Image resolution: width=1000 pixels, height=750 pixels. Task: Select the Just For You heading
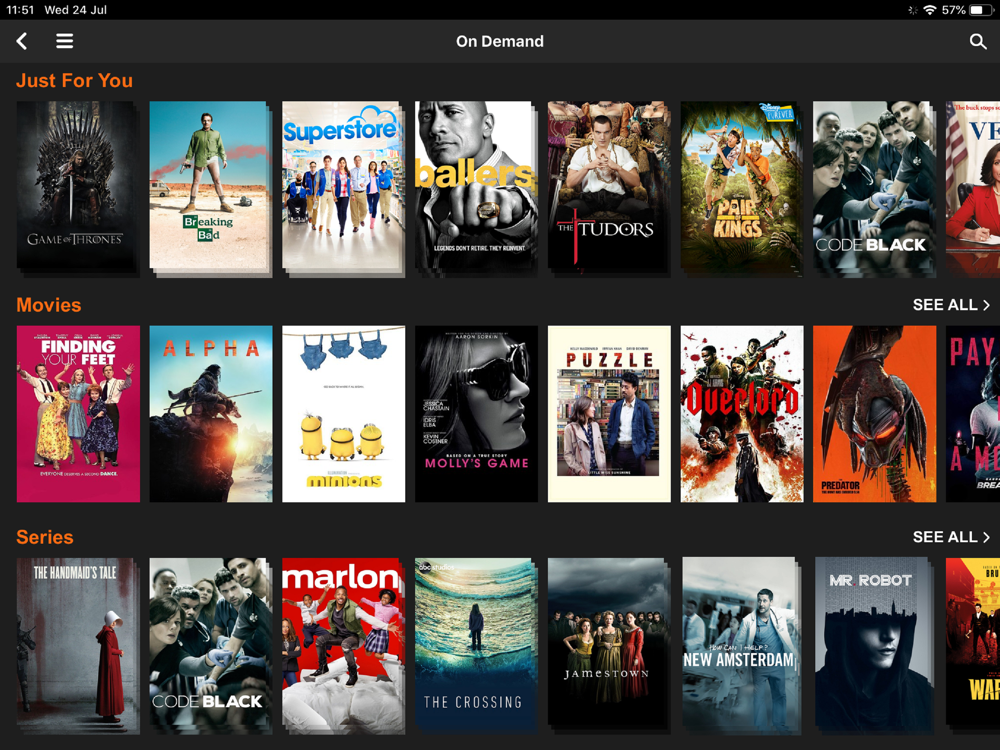click(75, 80)
